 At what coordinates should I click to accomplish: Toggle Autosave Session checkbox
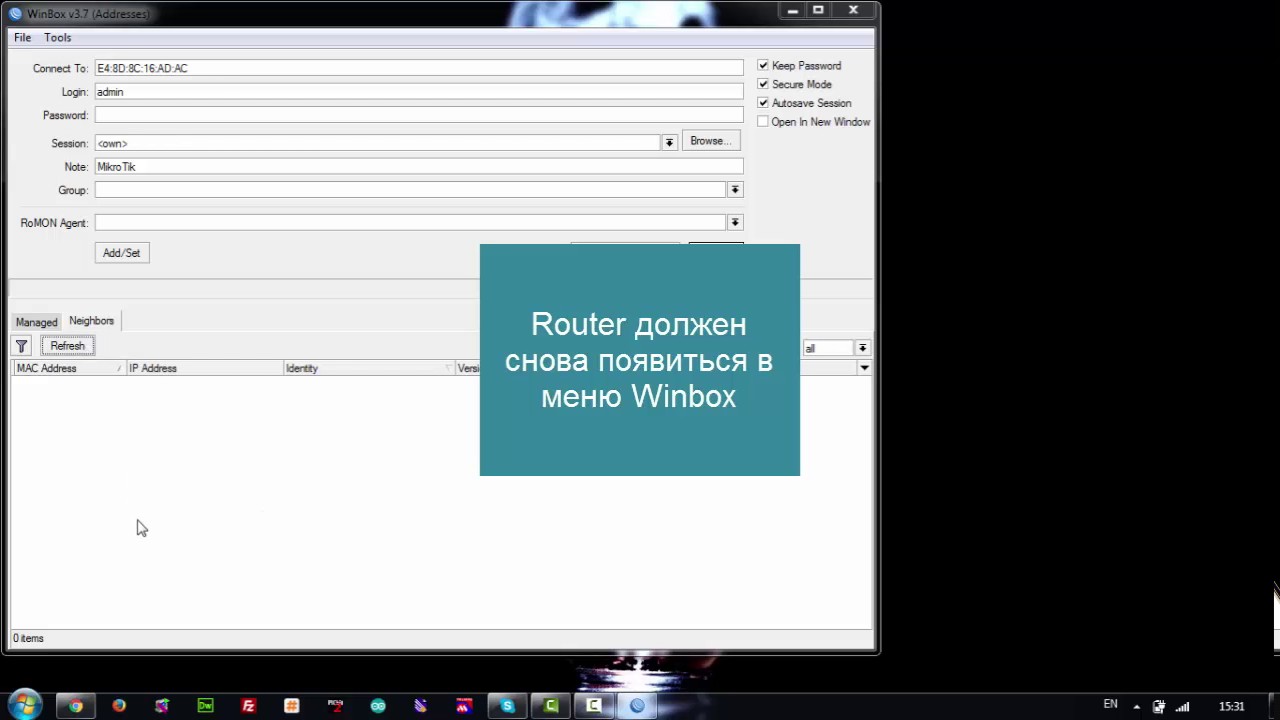[x=763, y=103]
